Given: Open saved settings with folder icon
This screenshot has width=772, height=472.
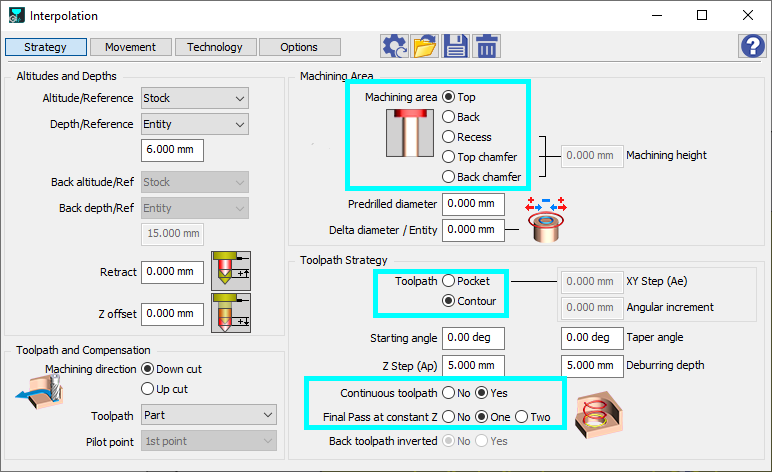Looking at the screenshot, I should pos(425,46).
